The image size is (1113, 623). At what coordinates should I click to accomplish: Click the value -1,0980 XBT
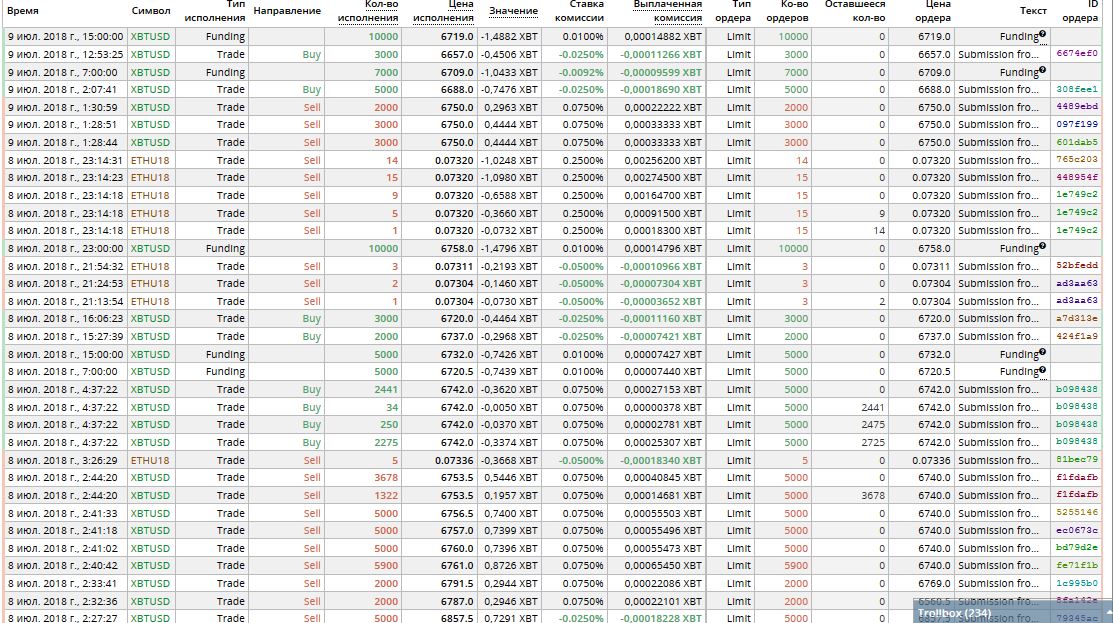(509, 177)
